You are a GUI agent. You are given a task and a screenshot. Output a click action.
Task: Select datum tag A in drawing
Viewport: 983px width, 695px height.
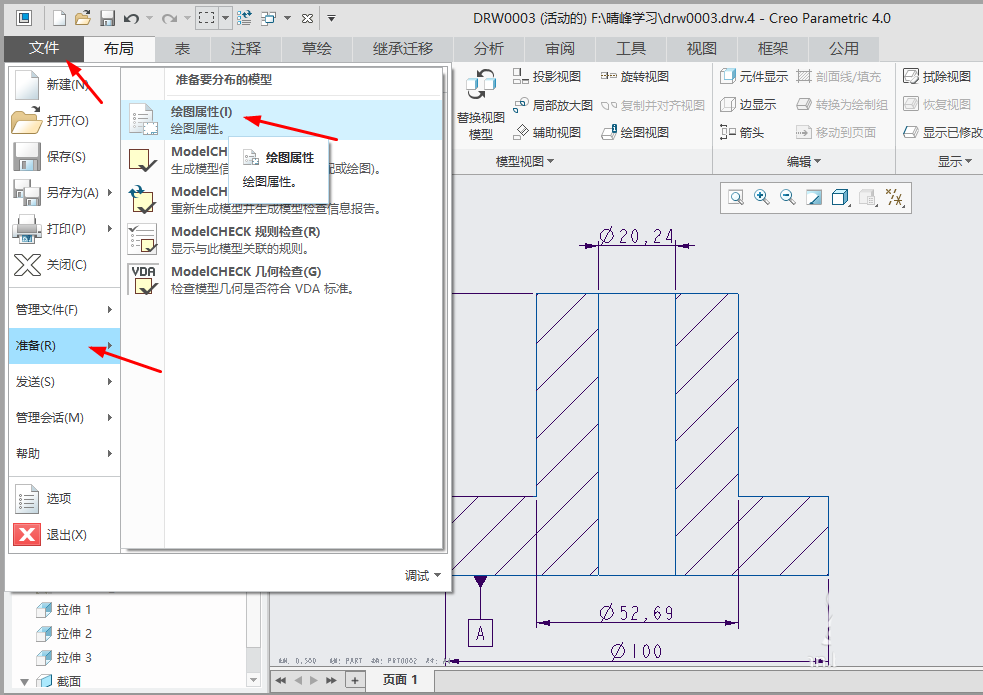tap(480, 633)
